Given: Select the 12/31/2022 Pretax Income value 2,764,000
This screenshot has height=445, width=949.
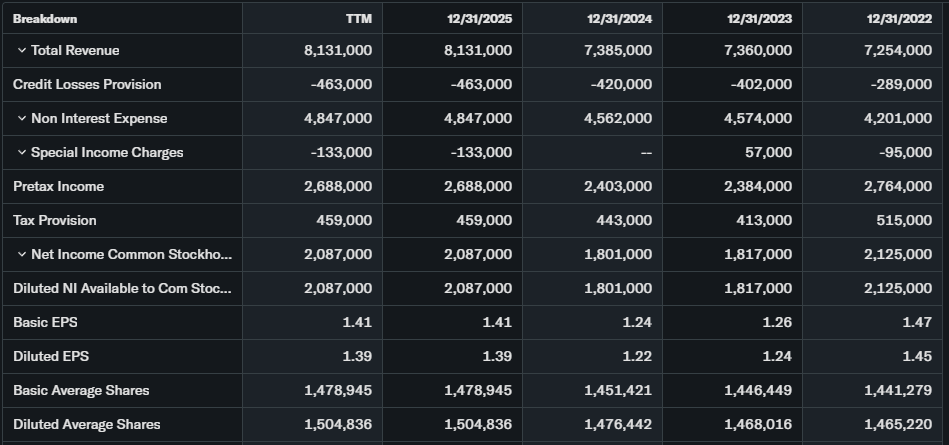Looking at the screenshot, I should (898, 187).
